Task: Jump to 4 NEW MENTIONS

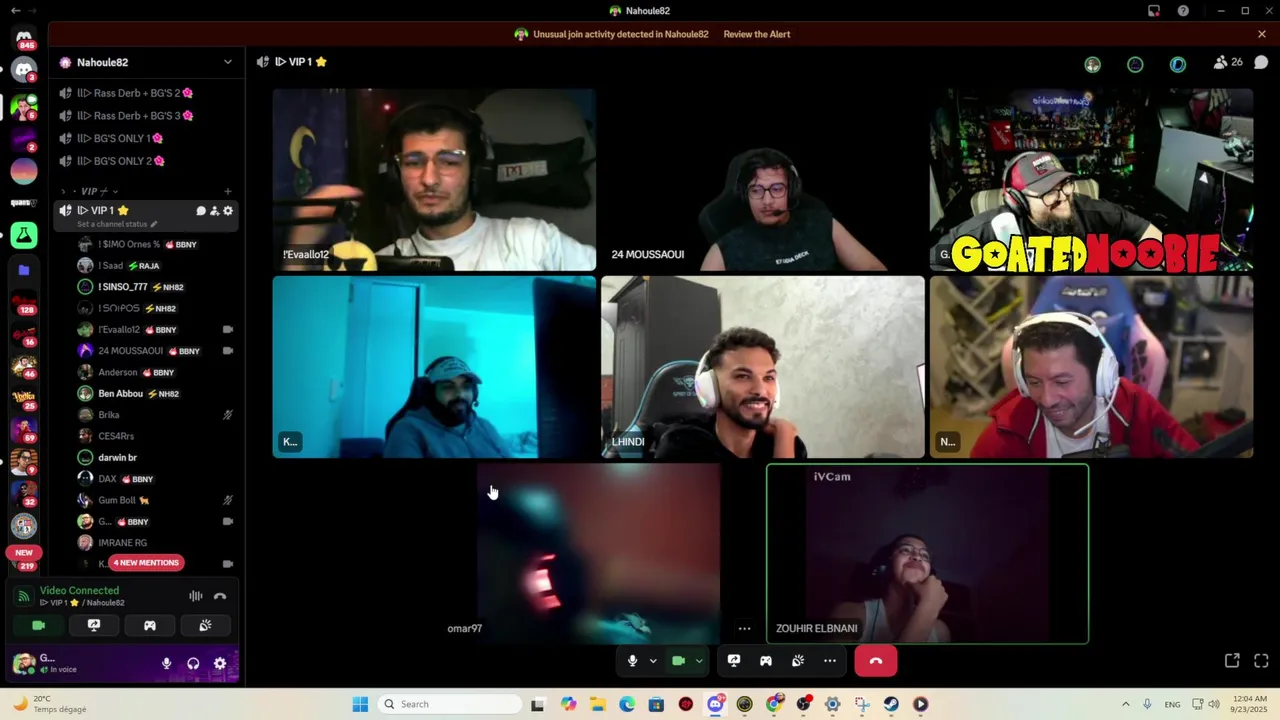Action: click(x=146, y=563)
